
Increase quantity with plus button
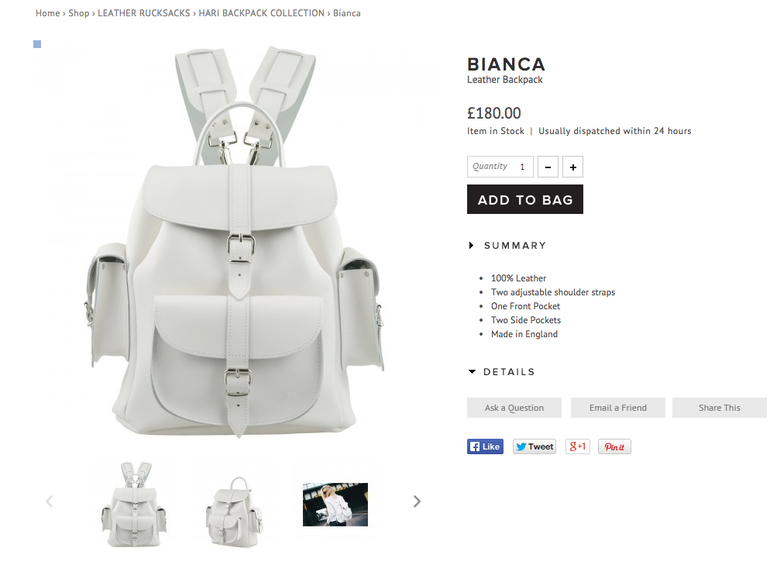point(573,167)
